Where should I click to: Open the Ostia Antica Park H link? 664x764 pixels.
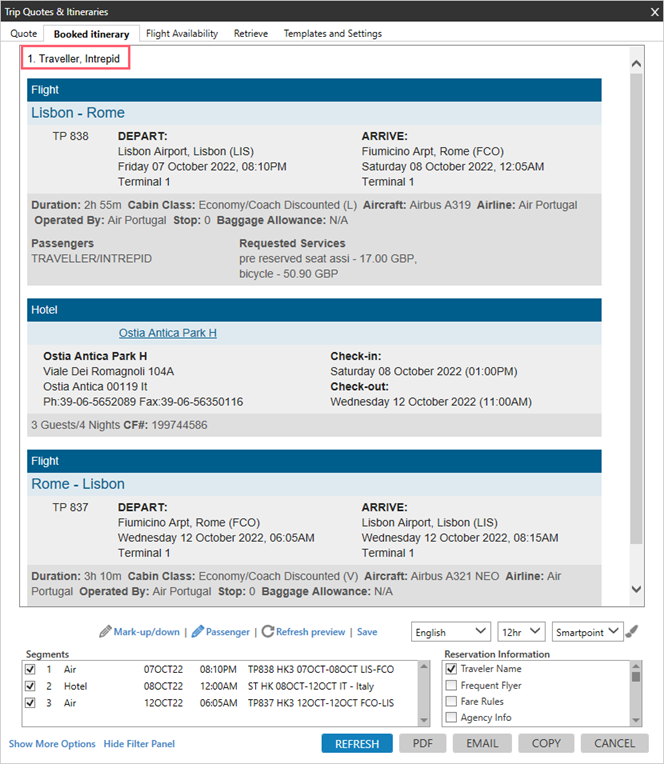click(x=167, y=333)
